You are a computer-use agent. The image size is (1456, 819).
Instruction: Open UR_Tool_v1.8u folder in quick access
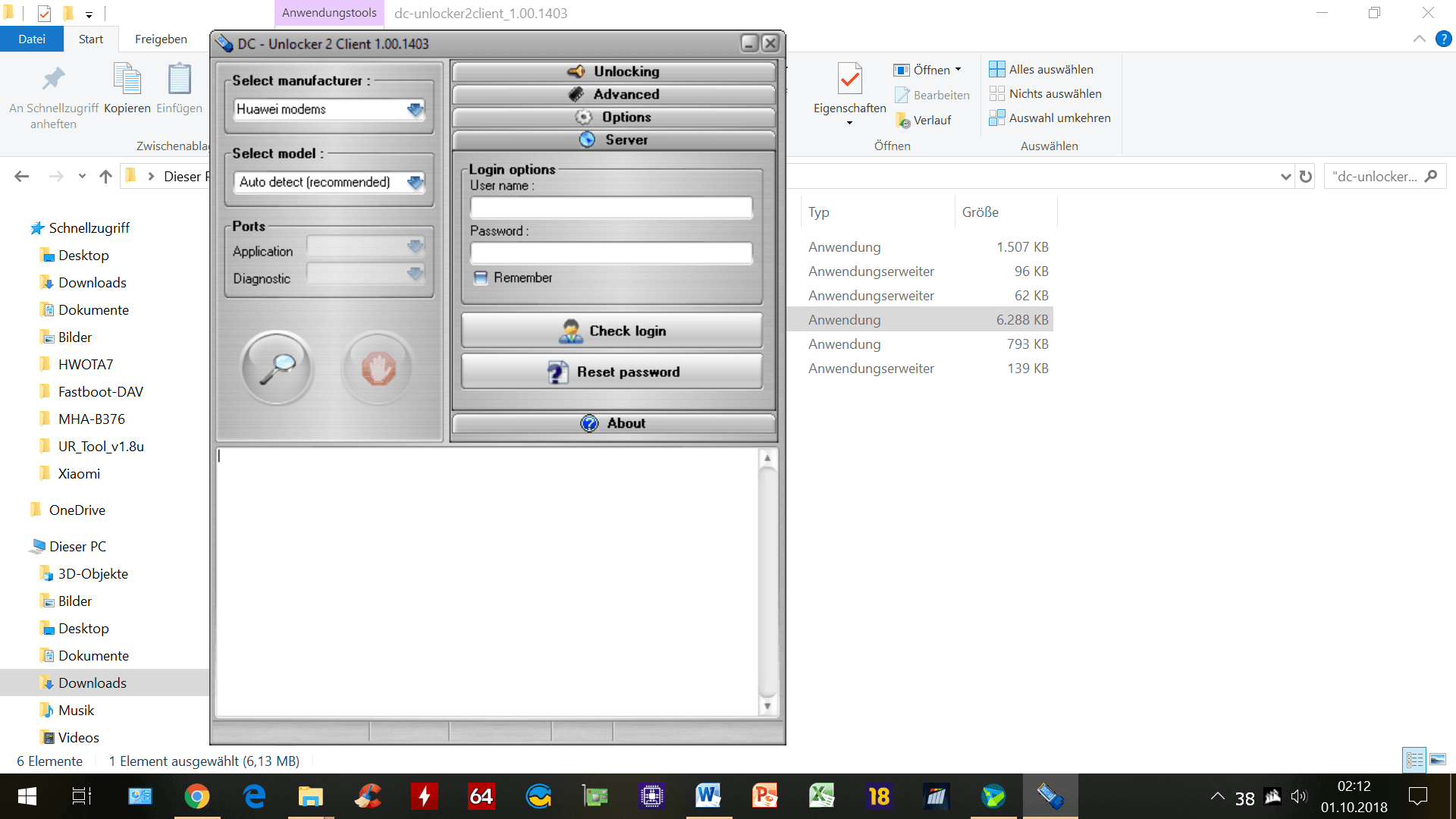101,447
